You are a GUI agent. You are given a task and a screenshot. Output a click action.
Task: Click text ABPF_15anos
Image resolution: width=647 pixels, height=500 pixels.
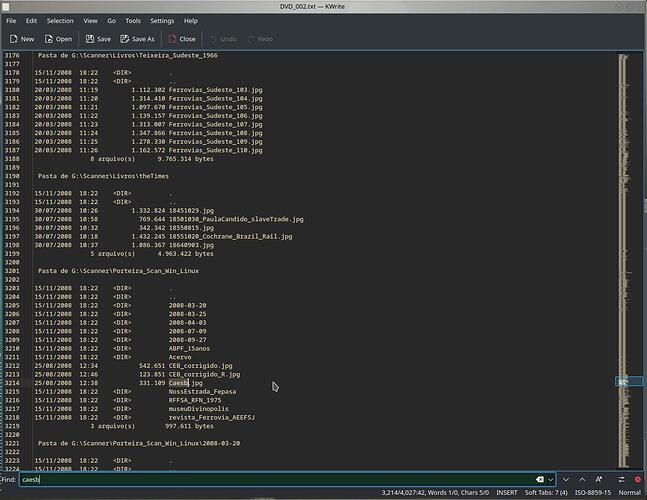click(189, 349)
